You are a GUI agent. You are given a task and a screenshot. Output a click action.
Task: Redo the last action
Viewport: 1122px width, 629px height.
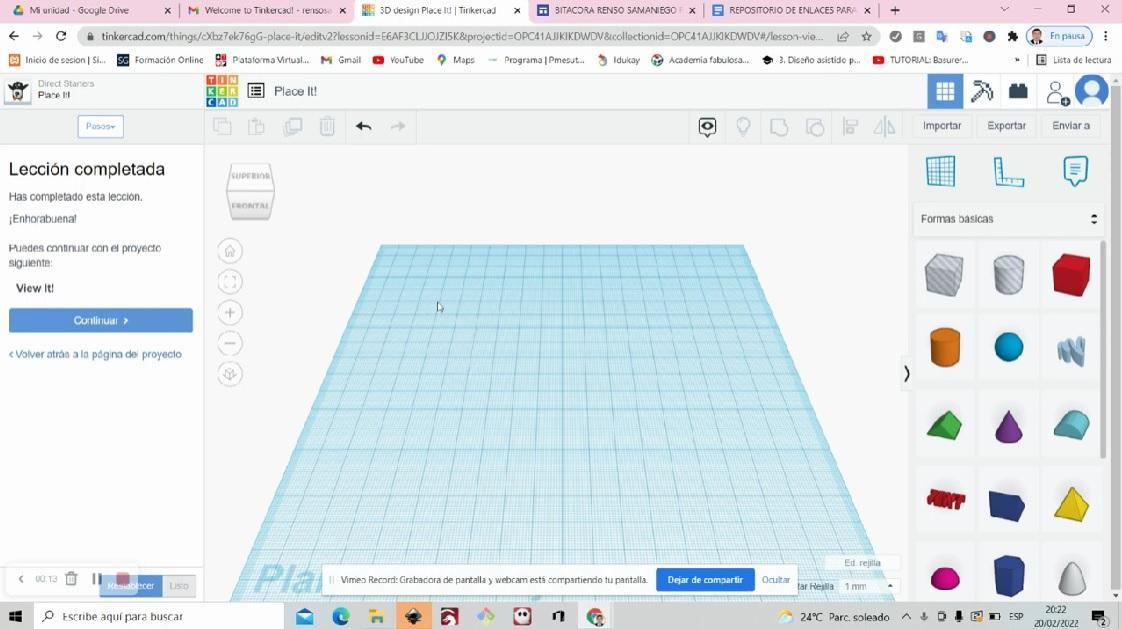(x=398, y=127)
